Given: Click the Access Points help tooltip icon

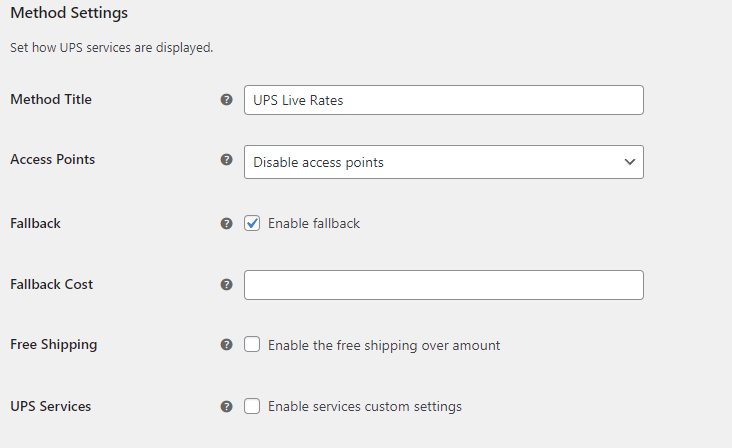Looking at the screenshot, I should pyautogui.click(x=226, y=160).
